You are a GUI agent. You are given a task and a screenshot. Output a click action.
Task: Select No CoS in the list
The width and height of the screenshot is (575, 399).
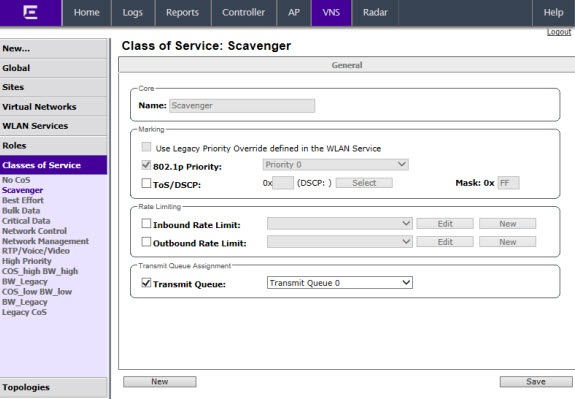pyautogui.click(x=16, y=180)
